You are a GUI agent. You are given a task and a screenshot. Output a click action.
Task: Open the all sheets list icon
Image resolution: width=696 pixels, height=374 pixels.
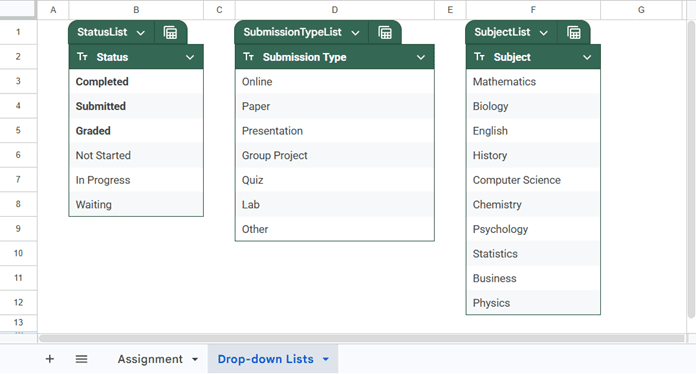click(81, 359)
